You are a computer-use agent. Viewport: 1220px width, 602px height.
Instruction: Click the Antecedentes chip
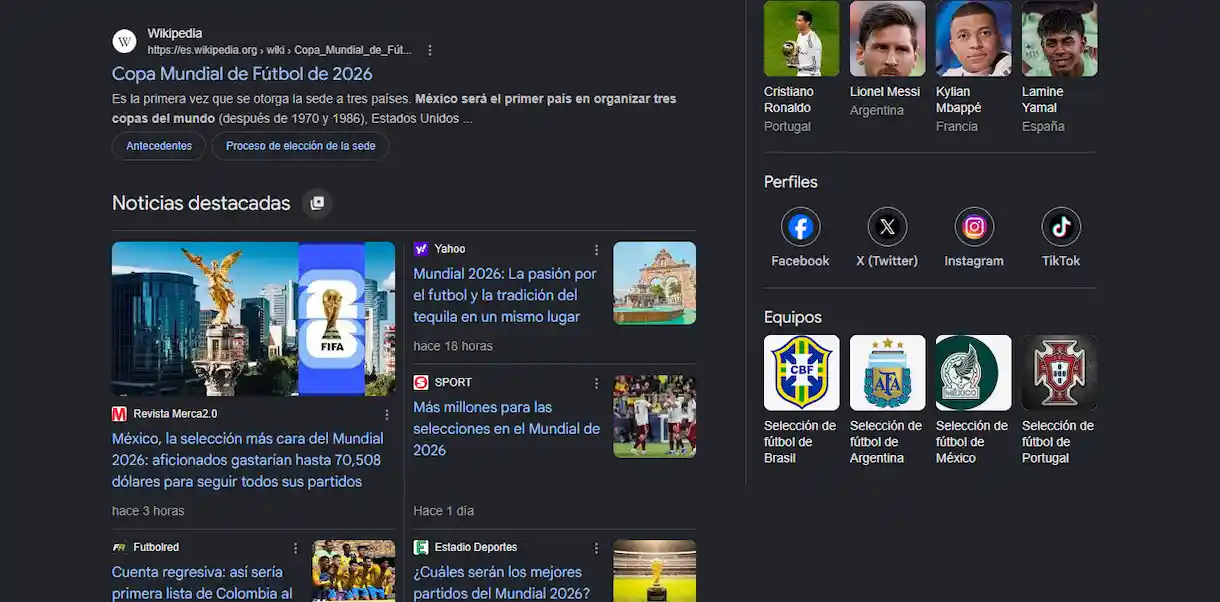click(159, 146)
